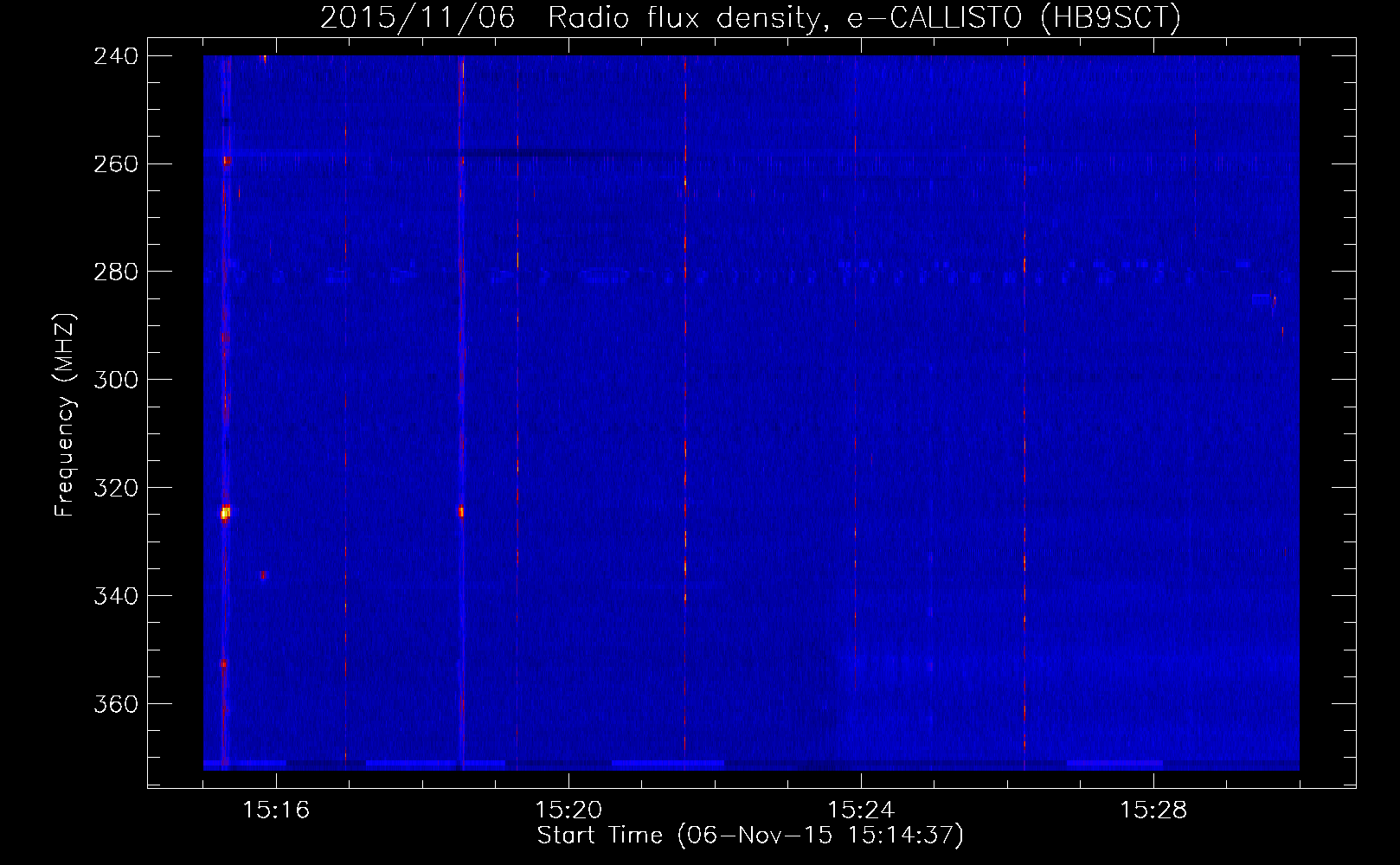Click the 15:28 time tick label

coord(1153,811)
